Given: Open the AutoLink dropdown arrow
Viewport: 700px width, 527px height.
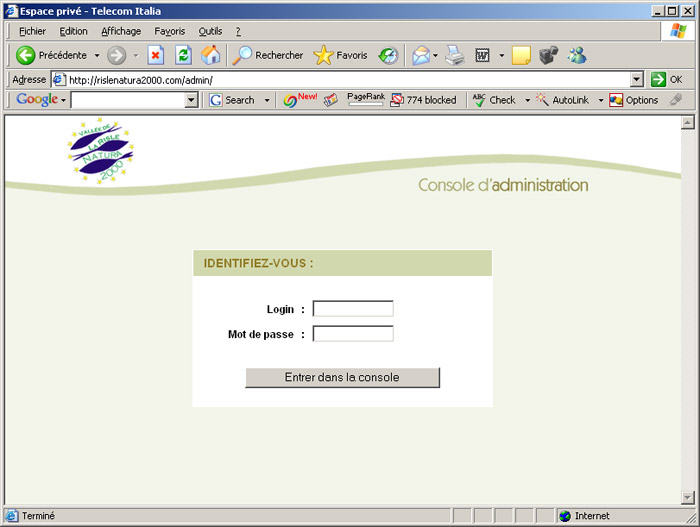Looking at the screenshot, I should point(601,100).
